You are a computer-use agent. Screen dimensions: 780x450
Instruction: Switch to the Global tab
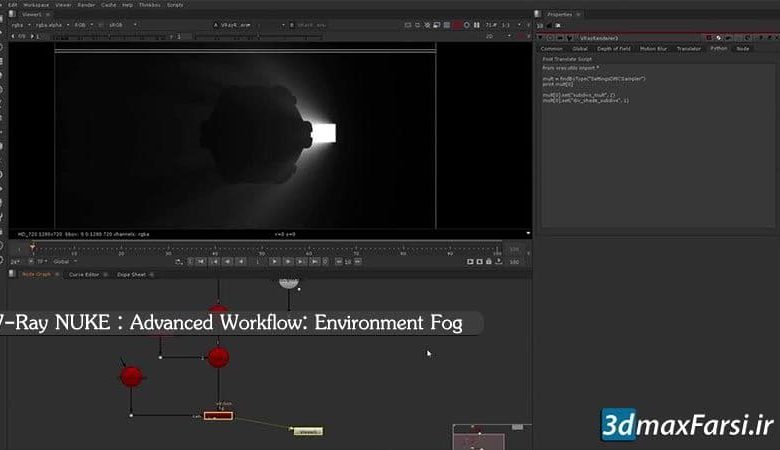coord(580,49)
